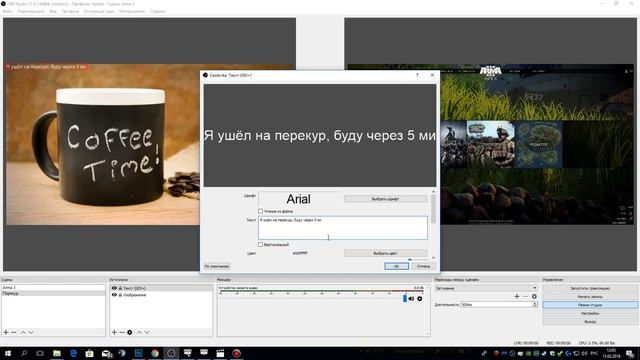
Task: Remove selected source with minus icon in Sources
Action: [x=122, y=332]
